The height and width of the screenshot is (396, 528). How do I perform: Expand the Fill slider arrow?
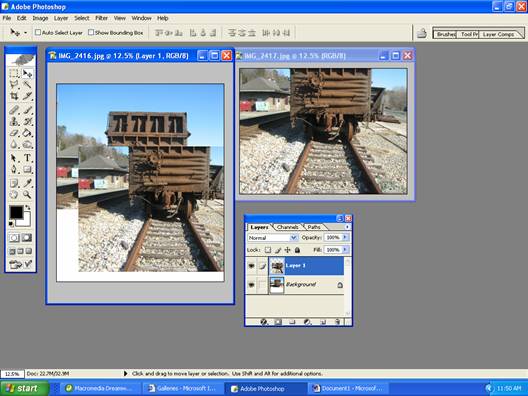click(x=345, y=250)
